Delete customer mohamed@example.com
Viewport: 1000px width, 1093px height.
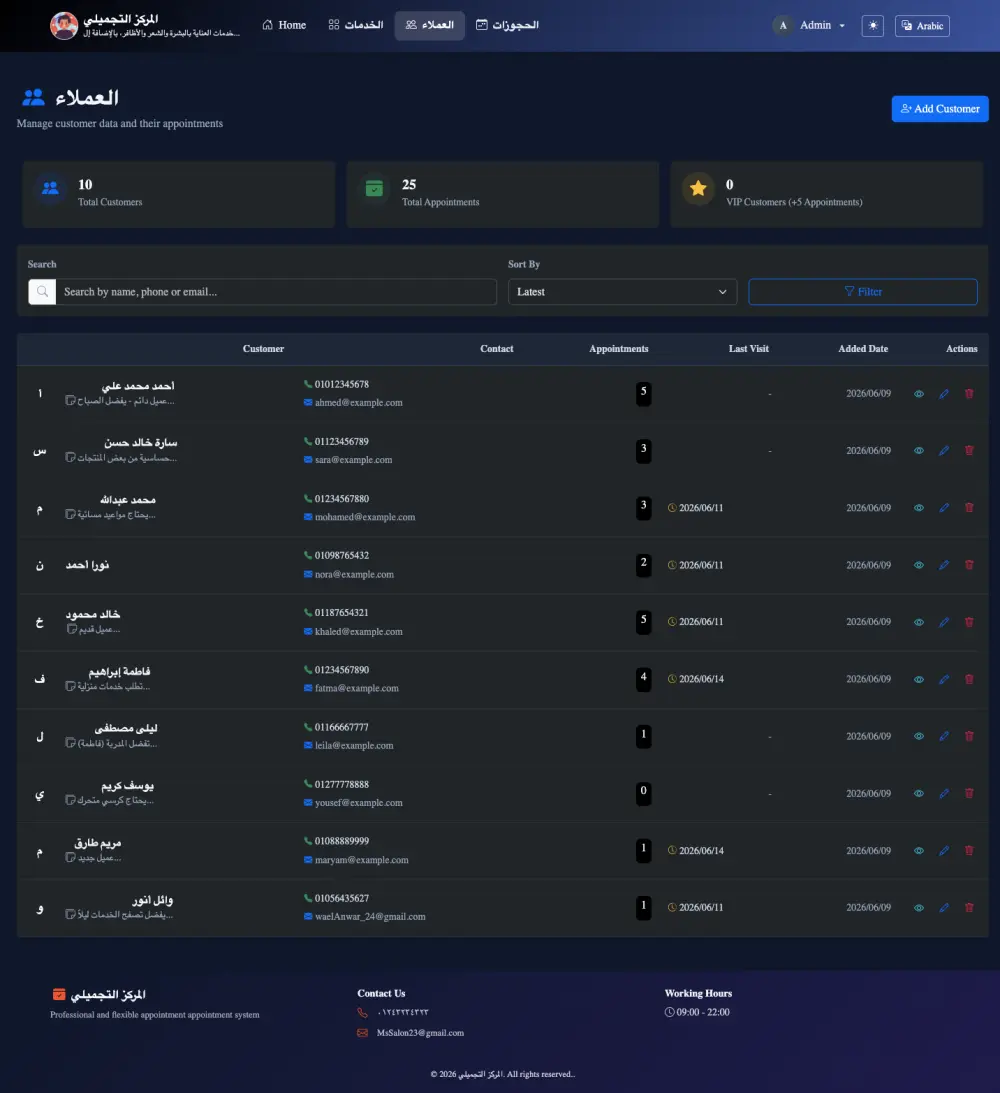pyautogui.click(x=969, y=507)
